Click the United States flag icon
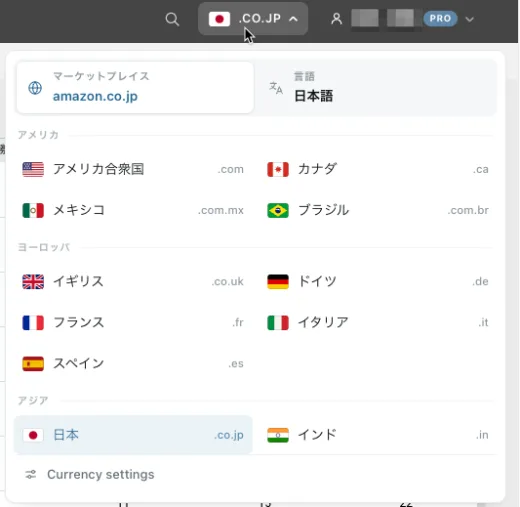 [x=33, y=169]
